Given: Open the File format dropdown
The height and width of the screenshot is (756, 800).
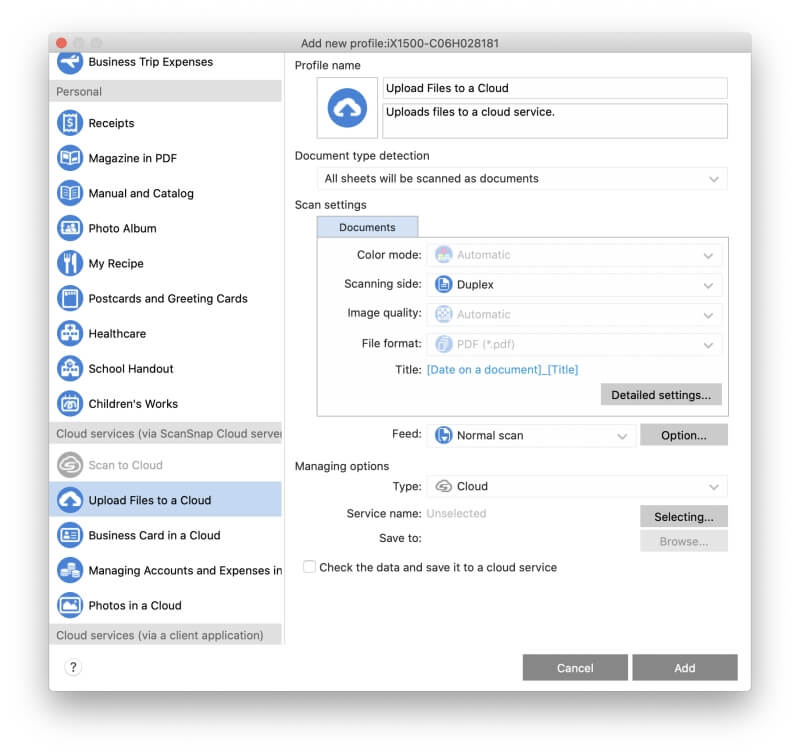Looking at the screenshot, I should (x=574, y=344).
